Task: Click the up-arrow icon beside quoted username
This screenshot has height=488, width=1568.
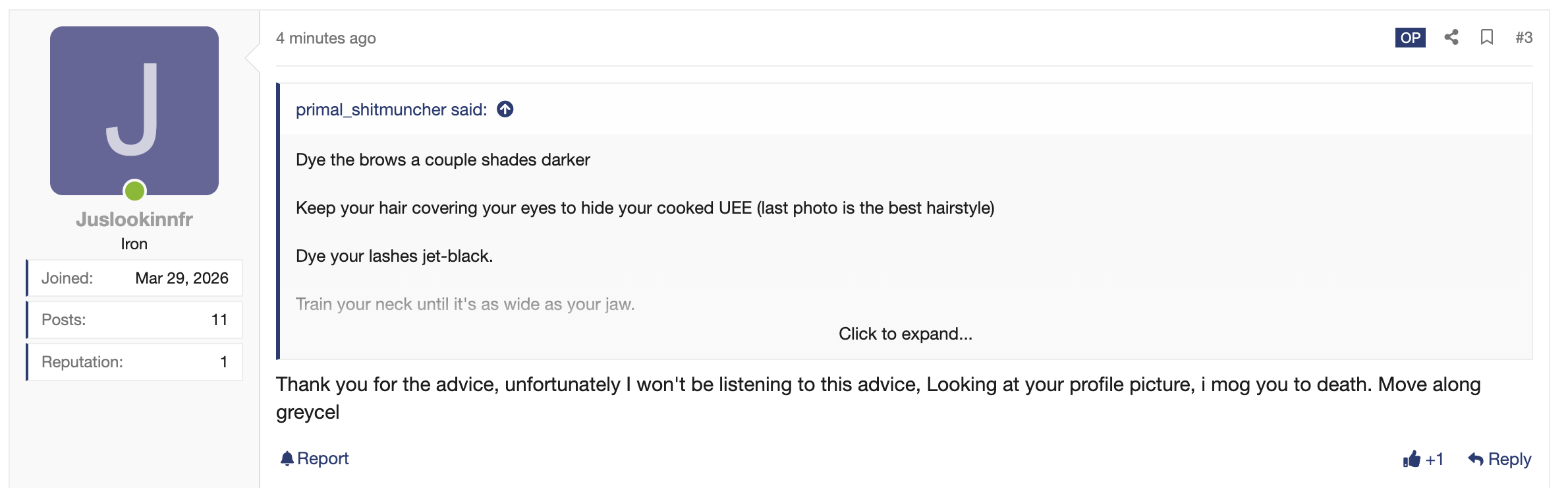Action: [x=505, y=109]
